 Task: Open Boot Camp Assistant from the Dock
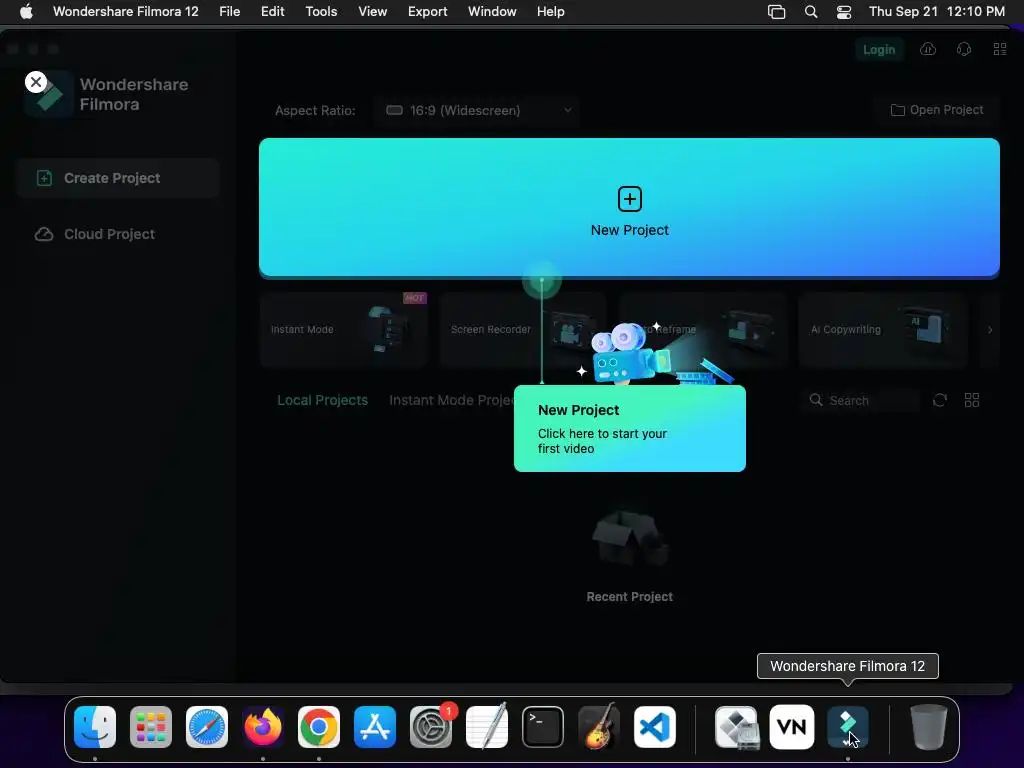(x=737, y=727)
